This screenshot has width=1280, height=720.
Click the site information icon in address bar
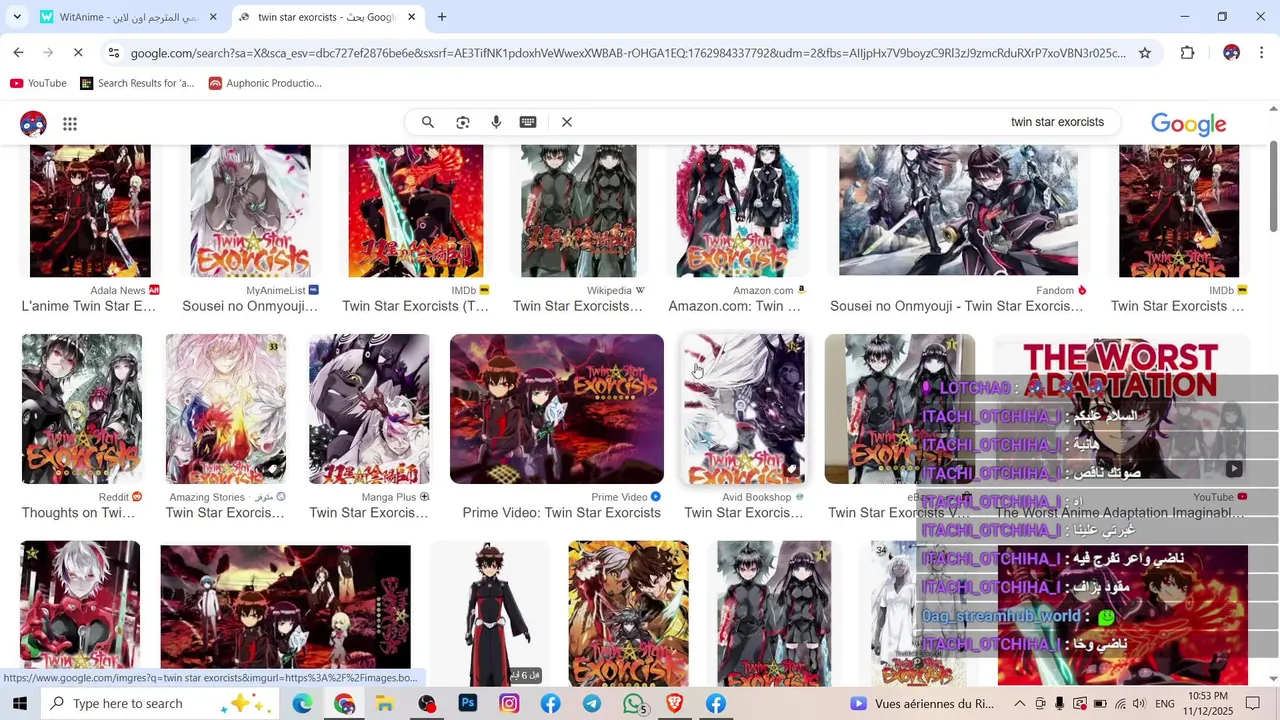click(x=114, y=53)
